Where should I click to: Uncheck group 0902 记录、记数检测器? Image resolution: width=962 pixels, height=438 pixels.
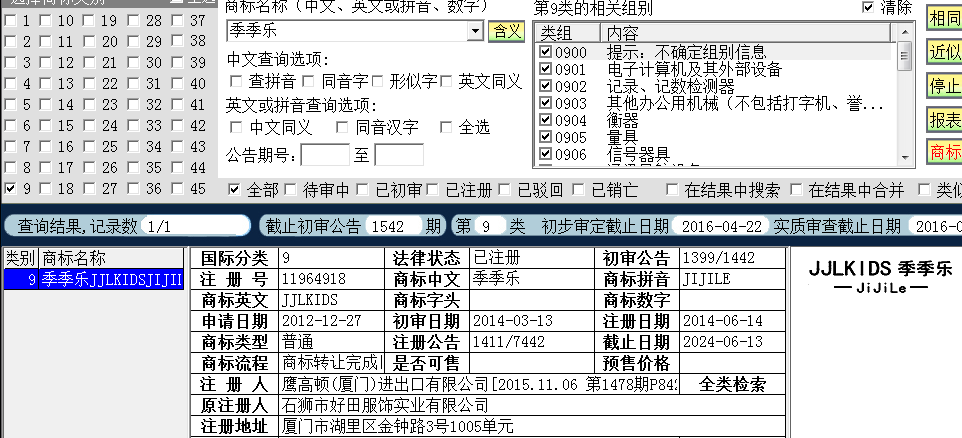pos(545,86)
